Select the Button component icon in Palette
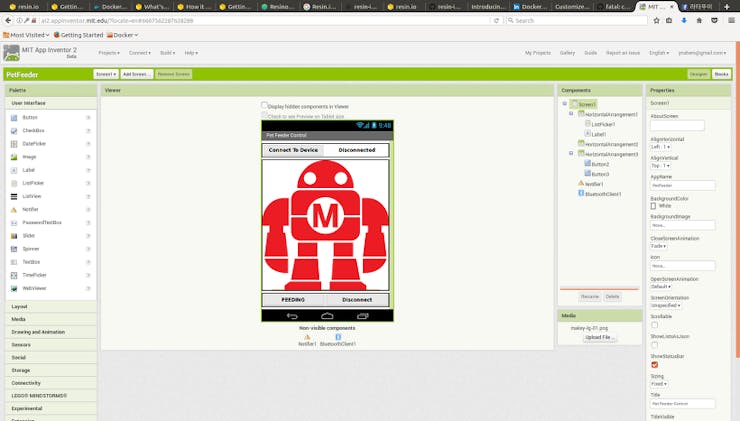The width and height of the screenshot is (740, 421). pyautogui.click(x=14, y=118)
